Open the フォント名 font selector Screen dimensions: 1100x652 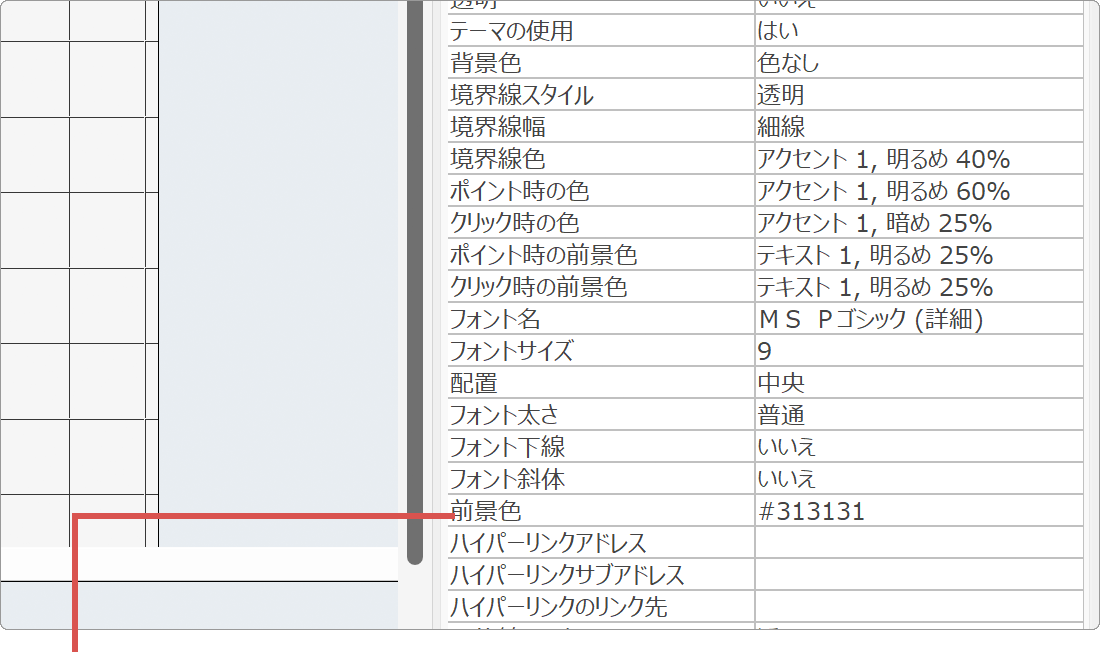point(915,318)
